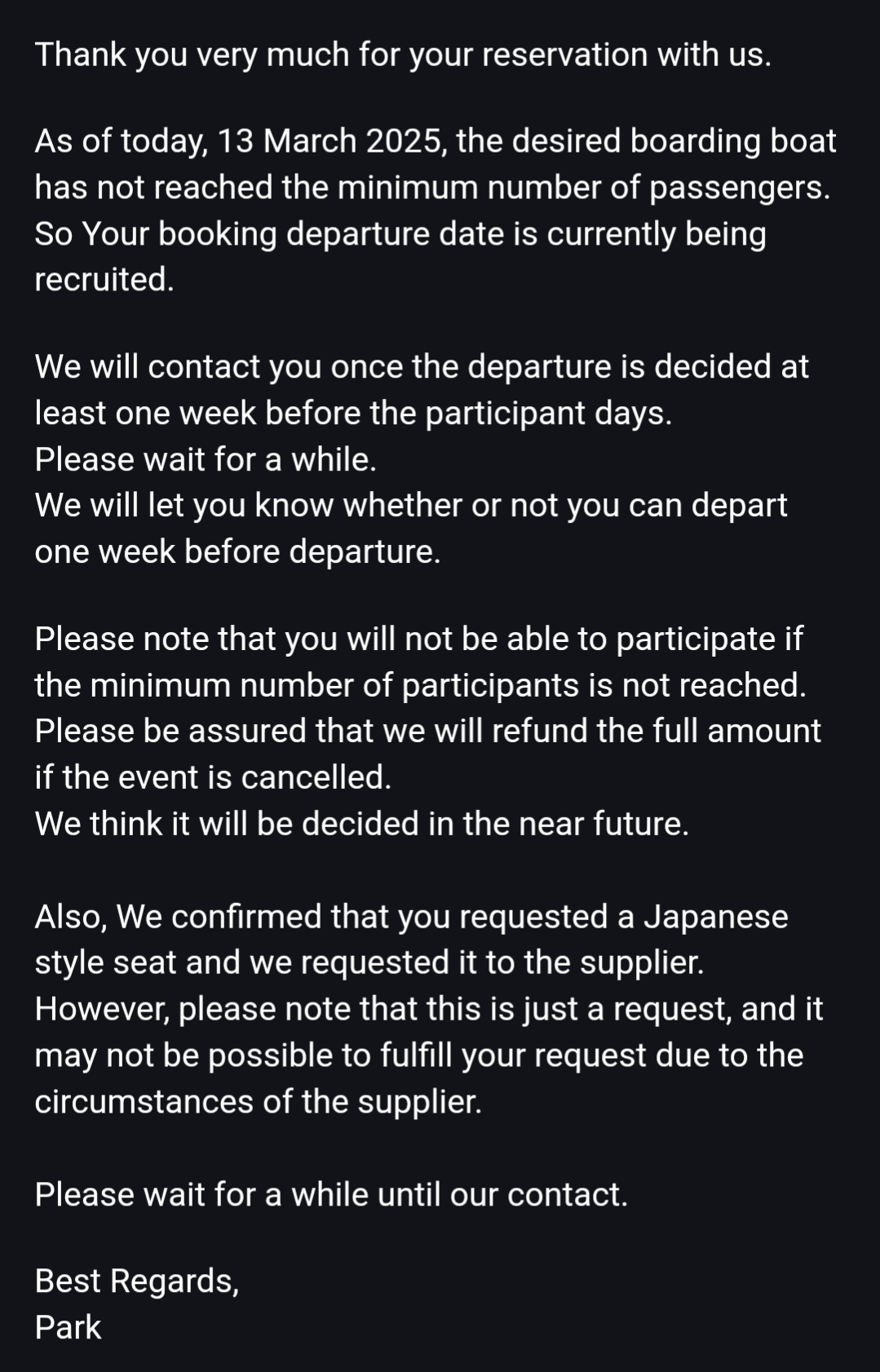Screen dimensions: 880x1372
Task: Click the 'Best Regards,' closing line
Action: [137, 1281]
